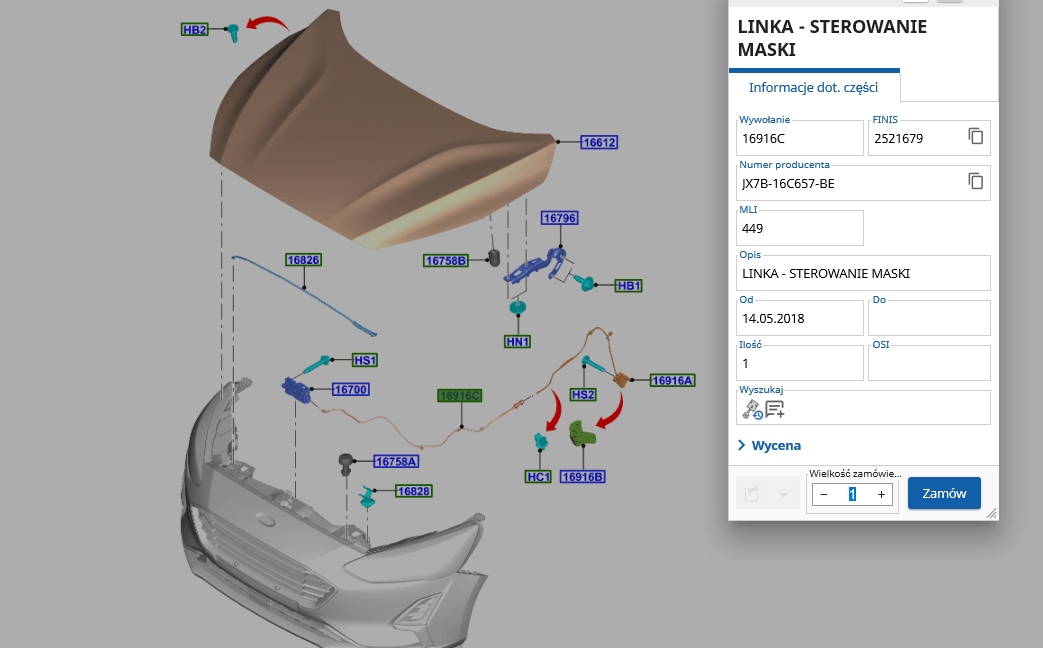1043x648 pixels.
Task: Copy the manufacturer number JX7B-16C657-BE
Action: [x=976, y=181]
